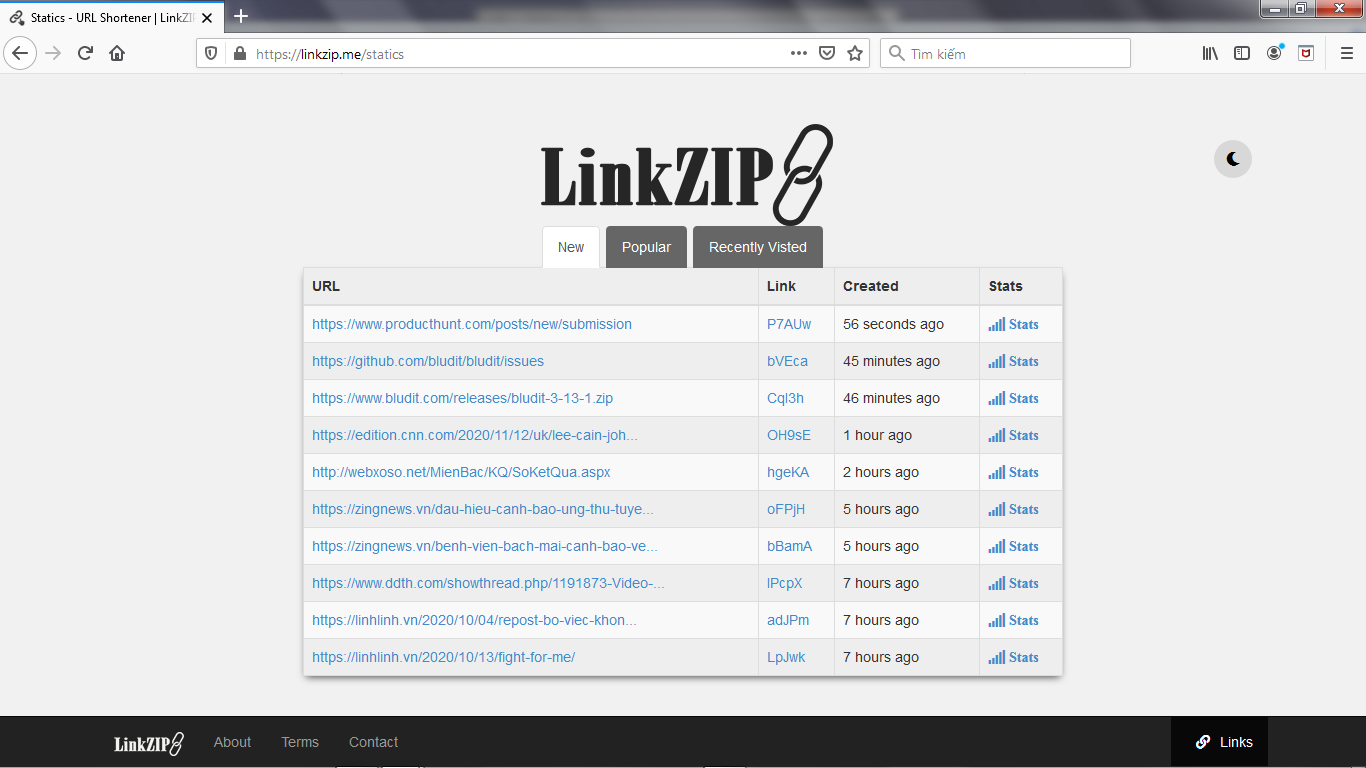
Task: Click short link LpJwk
Action: point(786,657)
